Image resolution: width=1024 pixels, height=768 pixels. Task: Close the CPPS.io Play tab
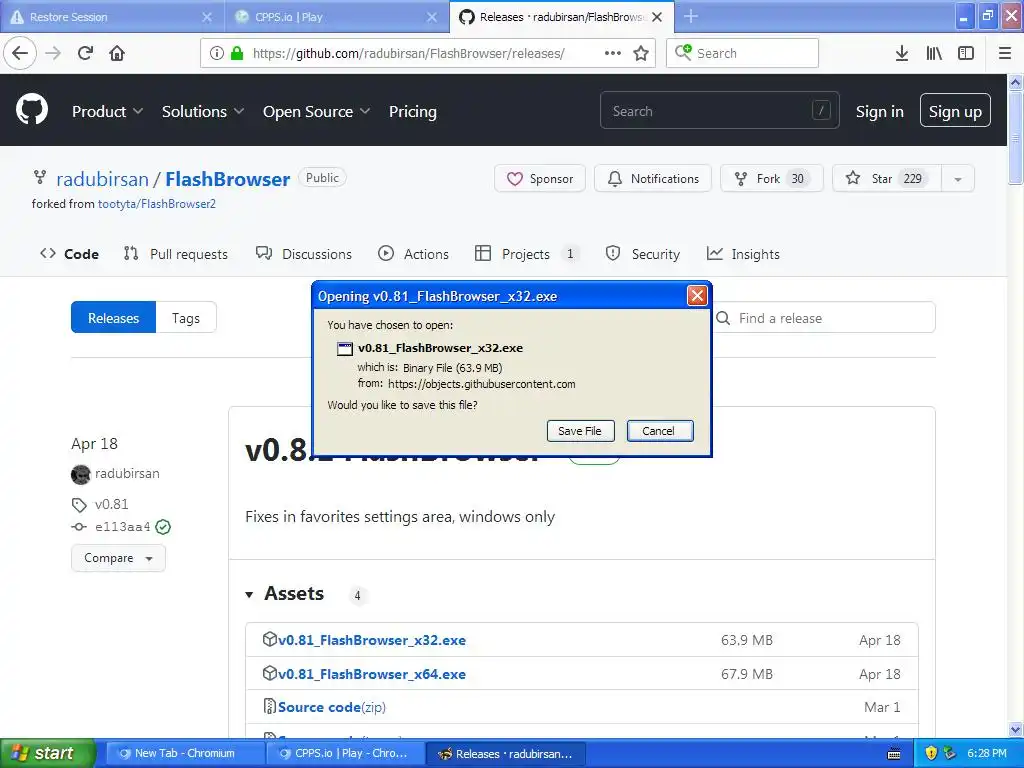[x=432, y=17]
